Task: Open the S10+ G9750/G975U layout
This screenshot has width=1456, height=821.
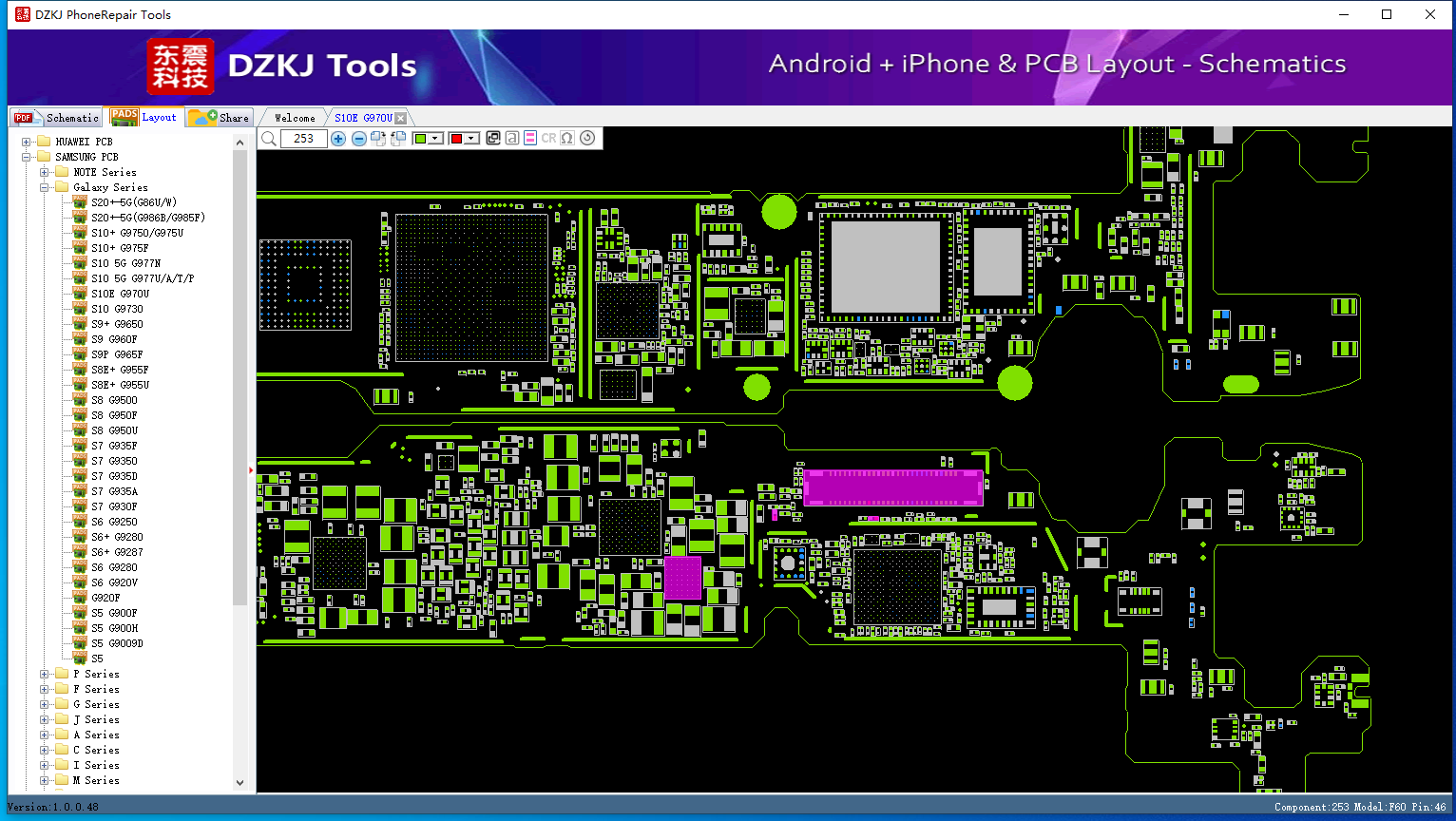Action: click(x=138, y=233)
